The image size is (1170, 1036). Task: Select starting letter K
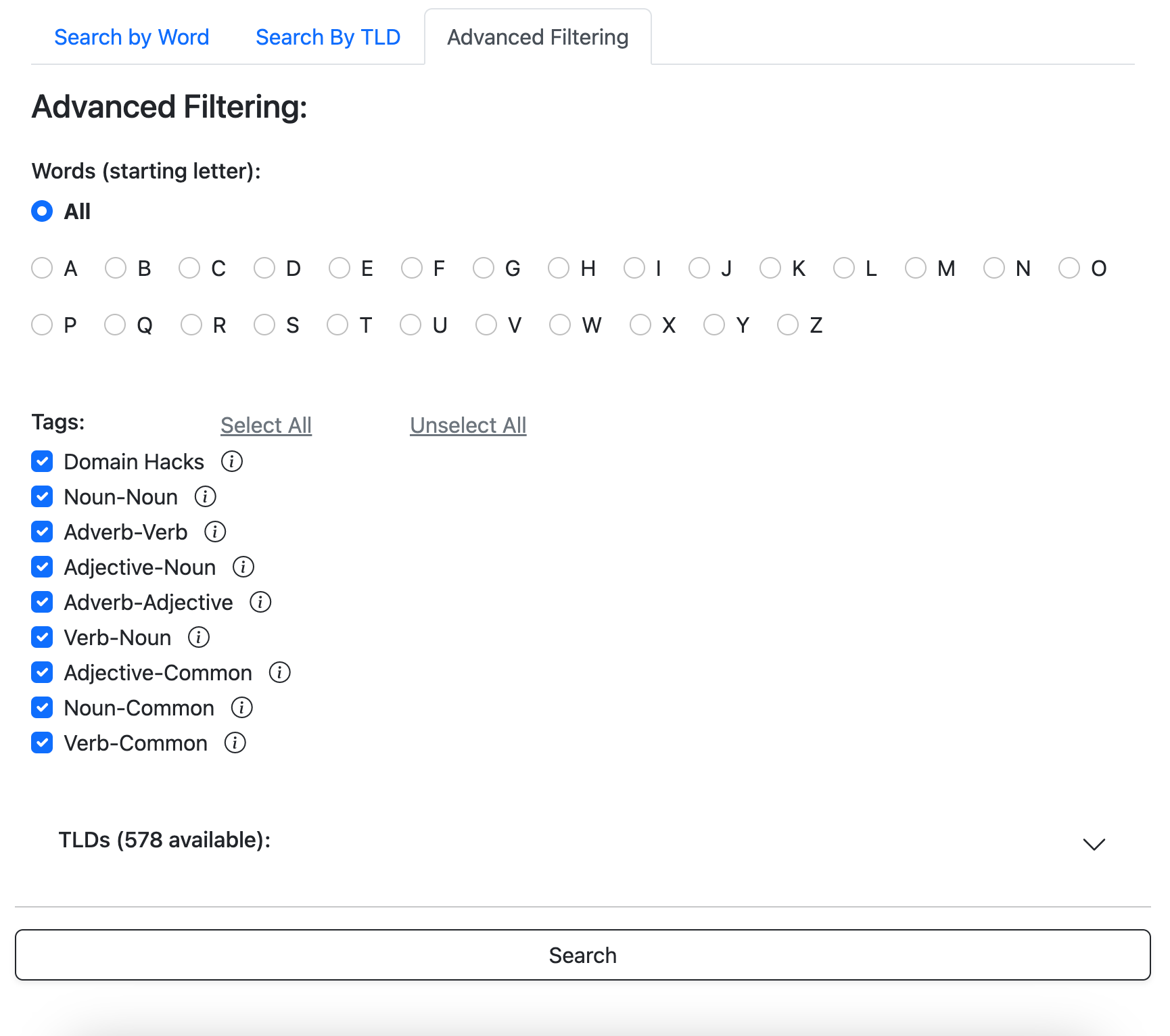tap(770, 268)
